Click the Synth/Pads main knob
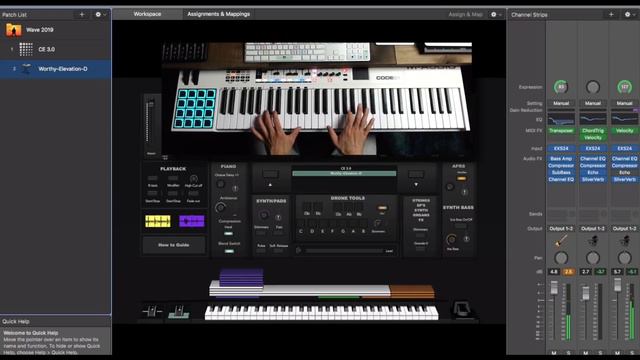Image resolution: width=640 pixels, height=360 pixels. pyautogui.click(x=264, y=215)
